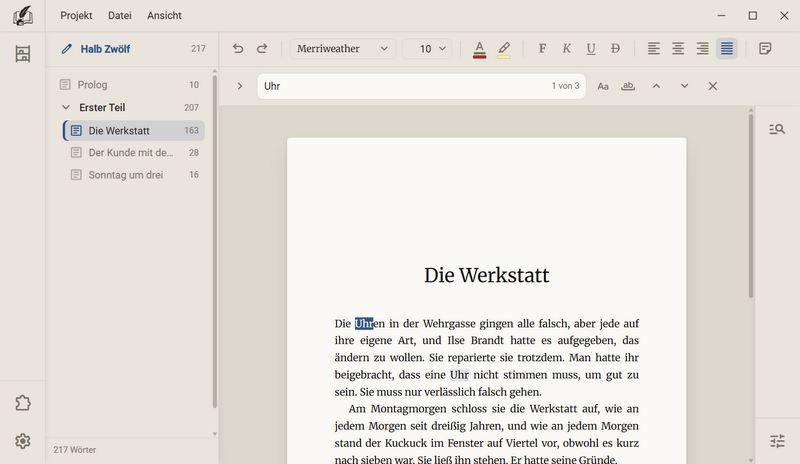
Task: Toggle case-sensitive search (Aa)
Action: (x=603, y=86)
